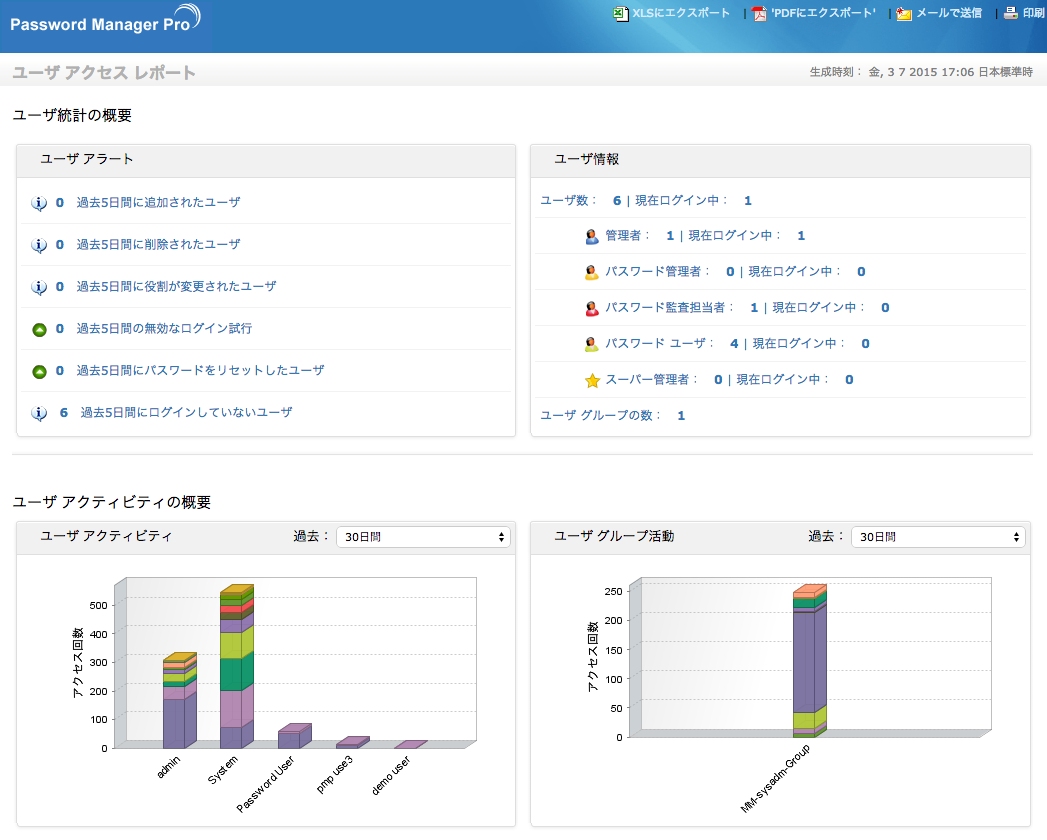Click the XLS export spreadsheet icon
The height and width of the screenshot is (840, 1047).
click(620, 13)
